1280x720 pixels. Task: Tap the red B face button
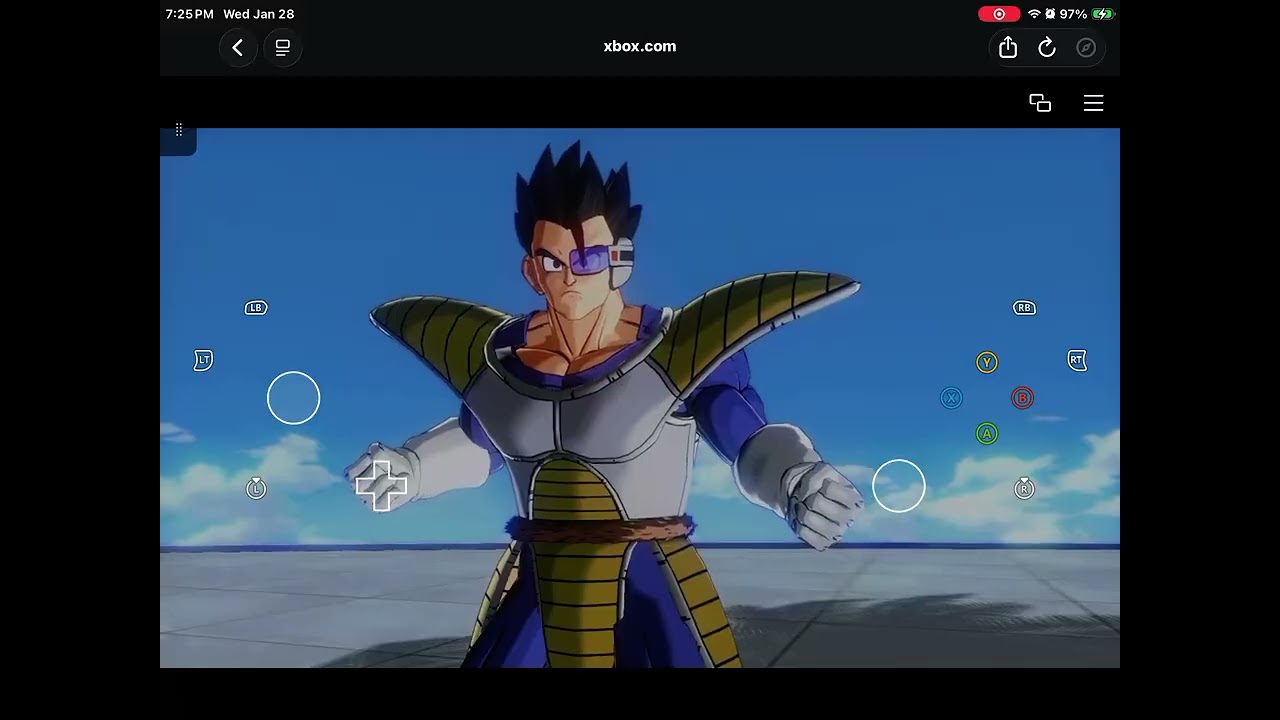1022,398
